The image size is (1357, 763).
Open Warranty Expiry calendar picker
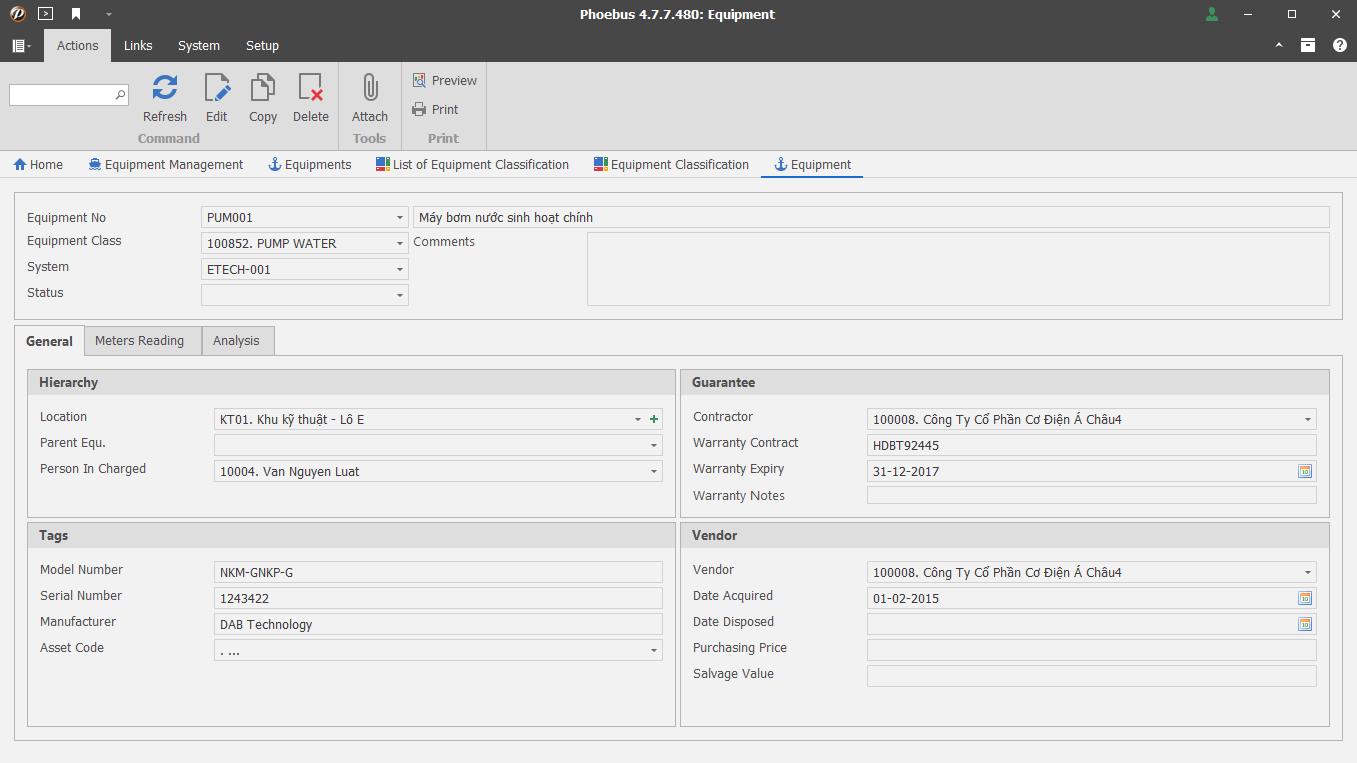(1304, 471)
